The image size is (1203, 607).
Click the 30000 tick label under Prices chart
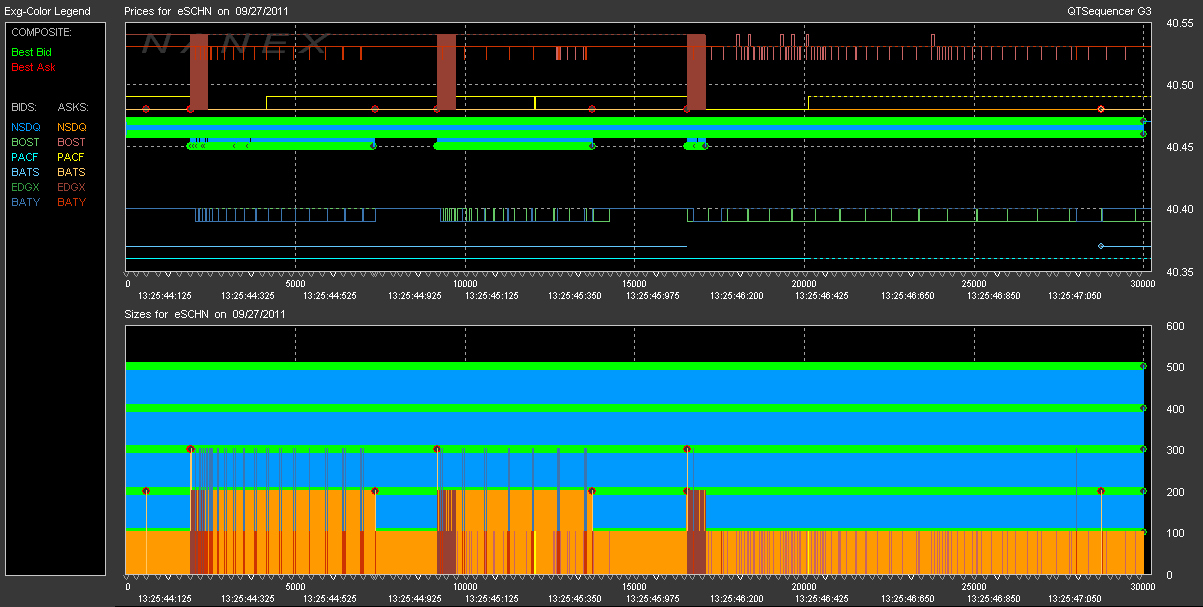pyautogui.click(x=1142, y=284)
